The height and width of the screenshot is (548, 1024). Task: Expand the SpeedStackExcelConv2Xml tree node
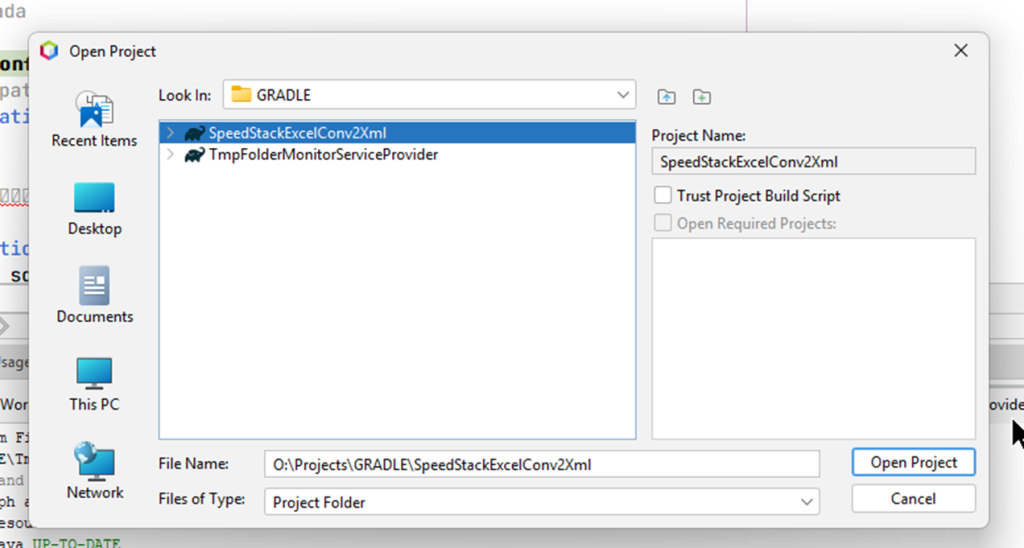(170, 133)
